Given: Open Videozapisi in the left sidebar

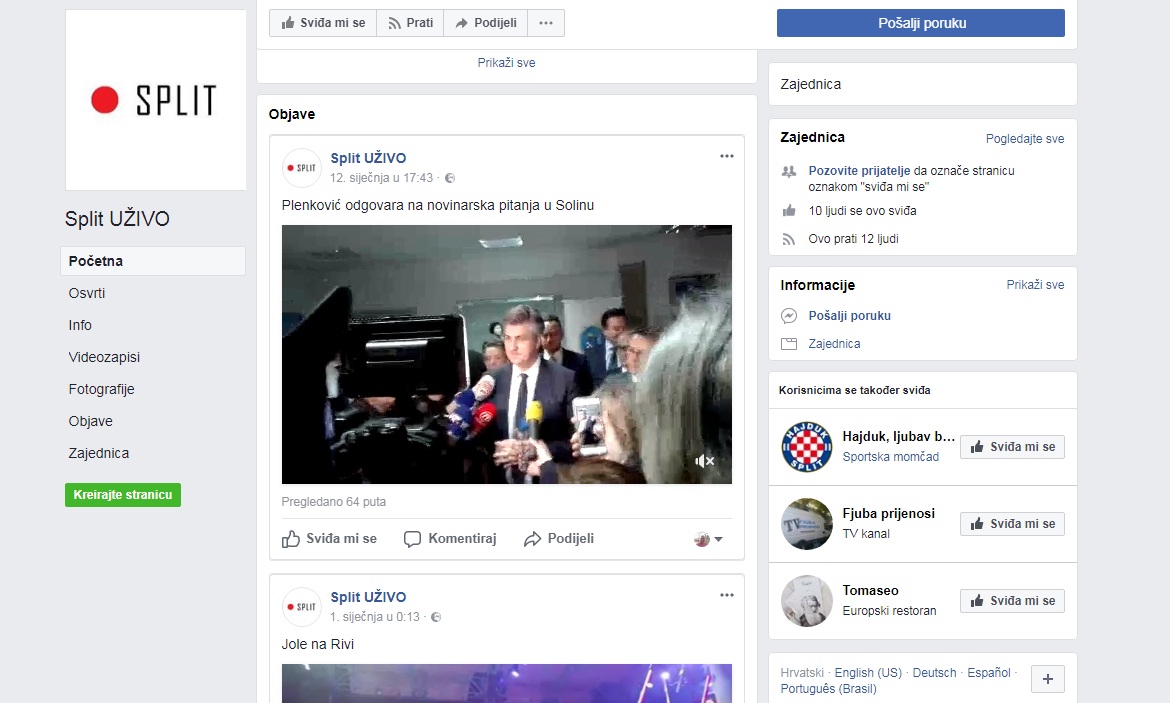Looking at the screenshot, I should (x=104, y=357).
